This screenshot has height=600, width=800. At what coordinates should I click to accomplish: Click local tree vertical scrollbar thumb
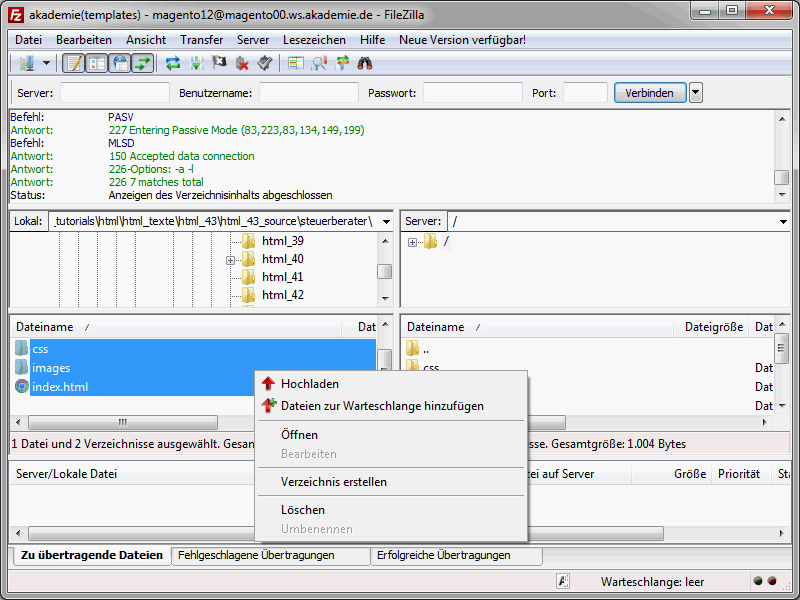click(385, 271)
